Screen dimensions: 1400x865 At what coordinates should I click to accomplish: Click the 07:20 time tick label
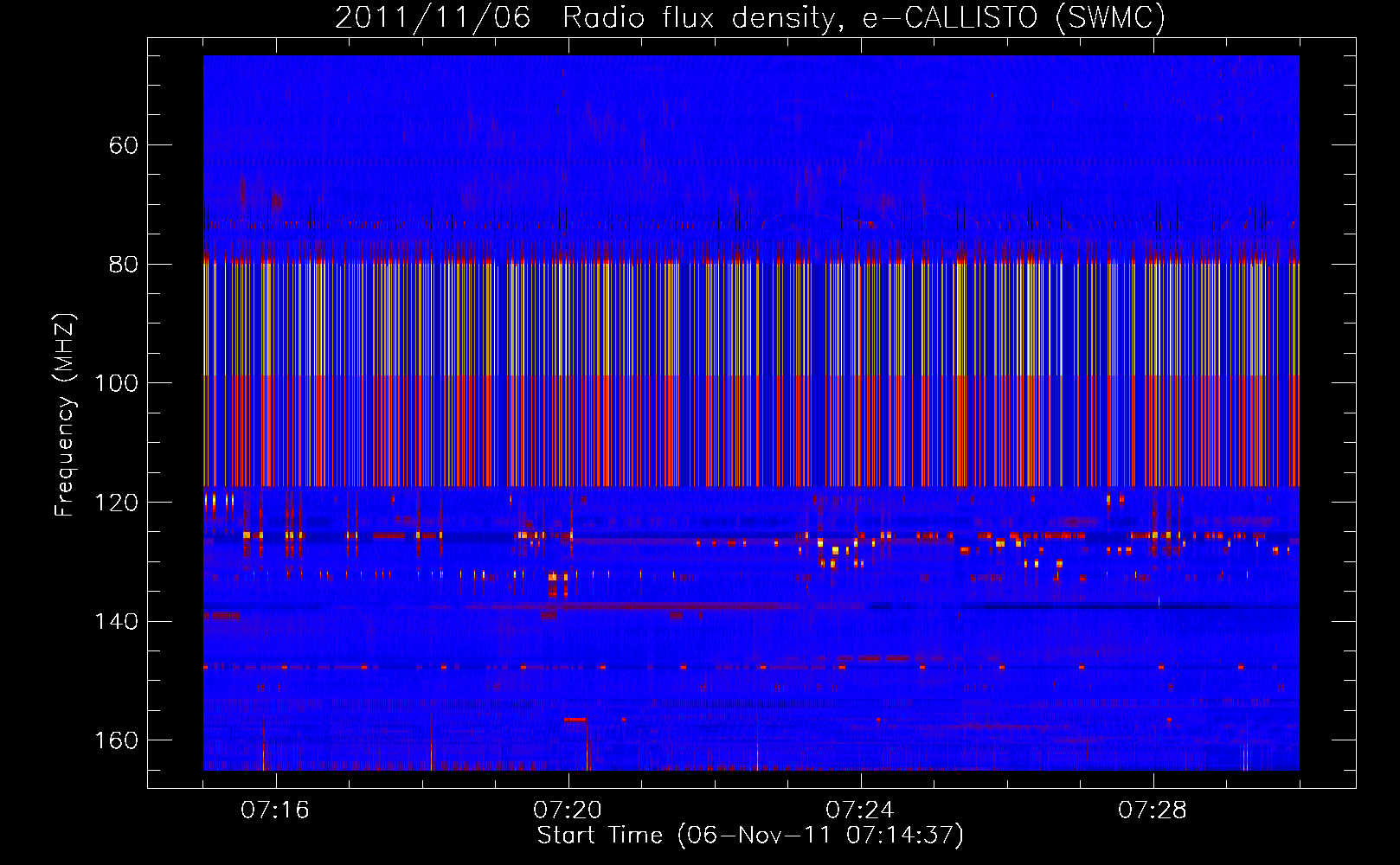pos(568,811)
